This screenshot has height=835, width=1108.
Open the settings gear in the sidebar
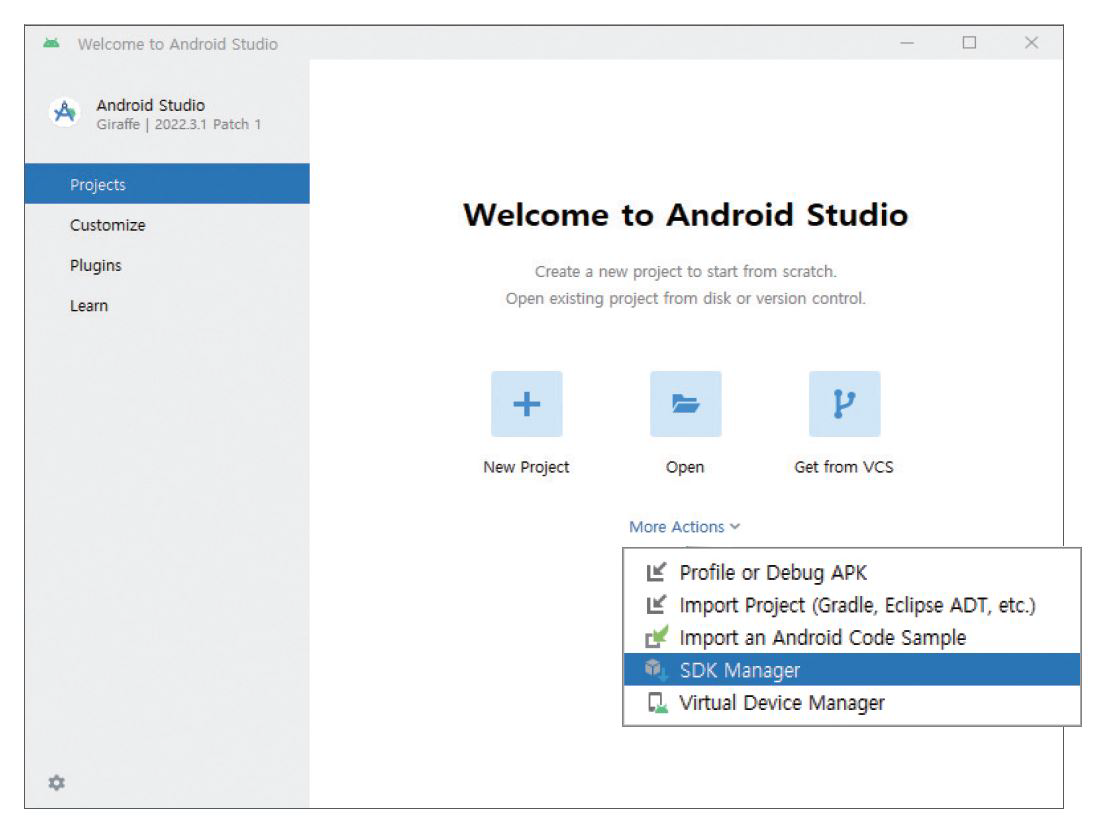coord(57,782)
